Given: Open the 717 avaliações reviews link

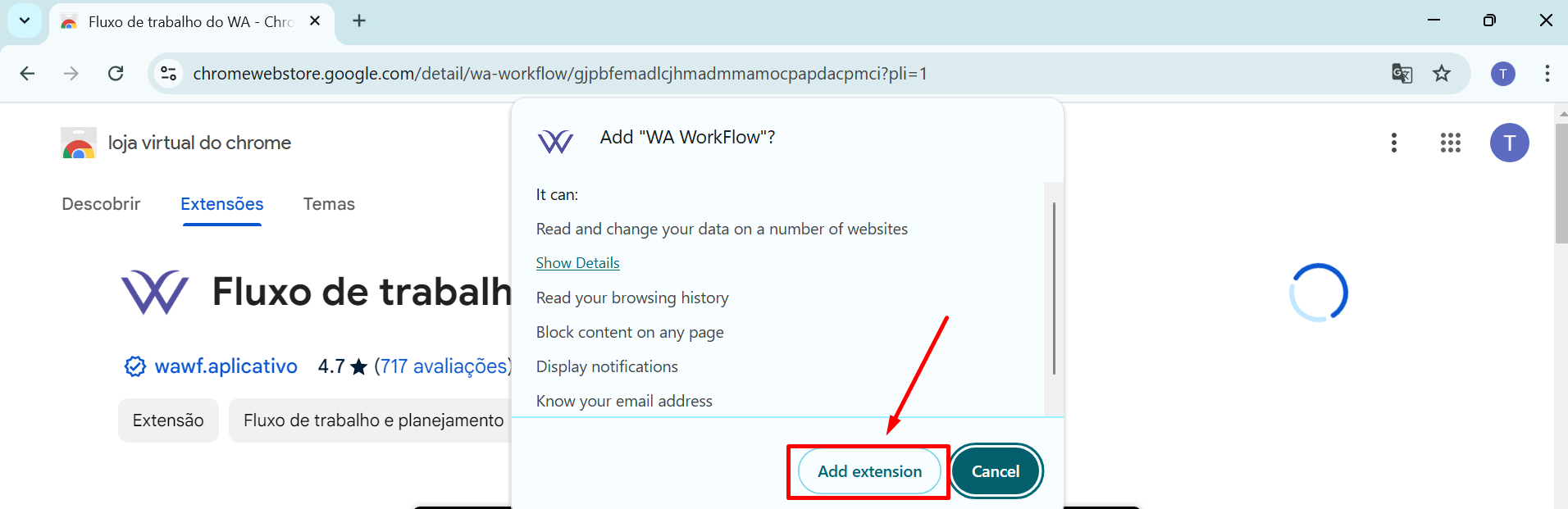Looking at the screenshot, I should [x=443, y=366].
